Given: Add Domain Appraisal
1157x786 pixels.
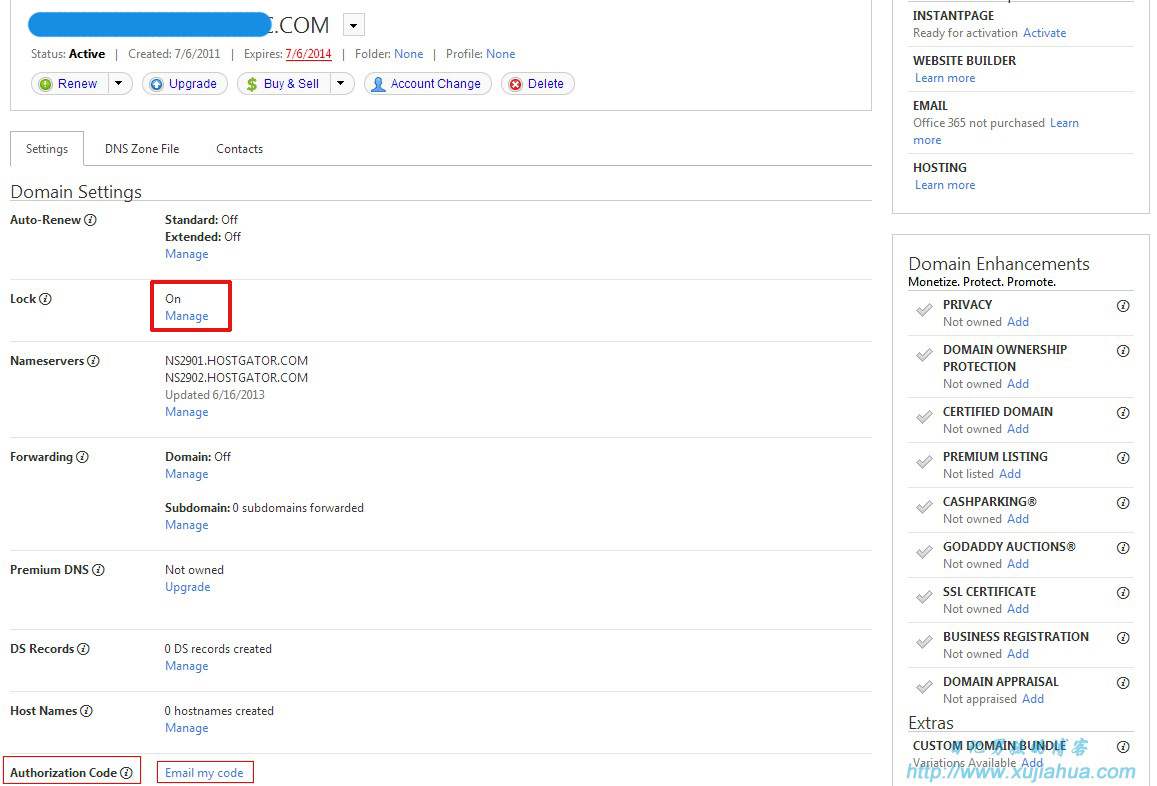Looking at the screenshot, I should click(x=1032, y=699).
